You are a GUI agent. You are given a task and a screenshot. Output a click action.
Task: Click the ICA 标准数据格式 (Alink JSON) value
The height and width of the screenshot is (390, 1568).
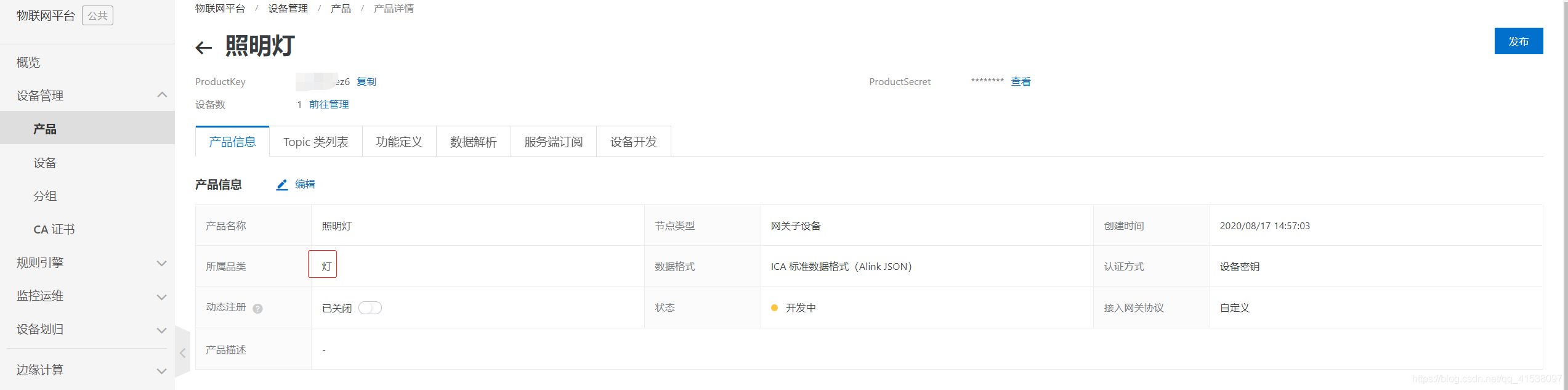(x=841, y=267)
